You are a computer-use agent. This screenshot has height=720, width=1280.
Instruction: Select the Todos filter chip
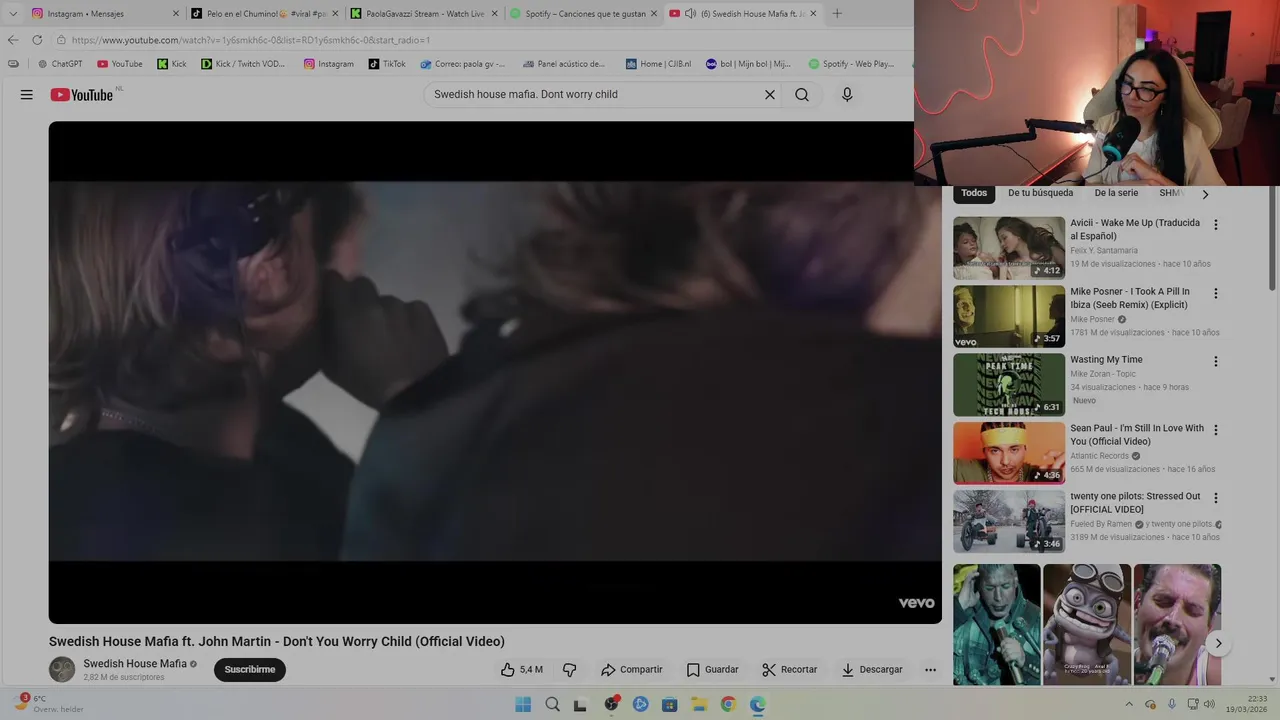[974, 193]
